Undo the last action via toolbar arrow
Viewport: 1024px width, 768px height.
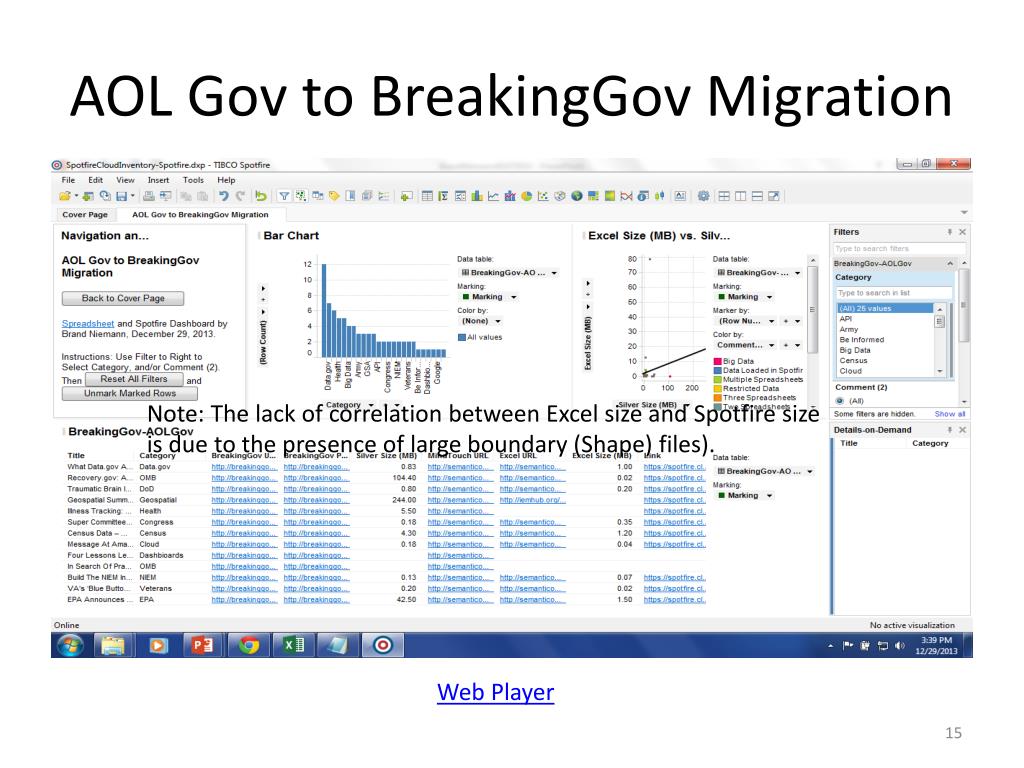pos(223,196)
